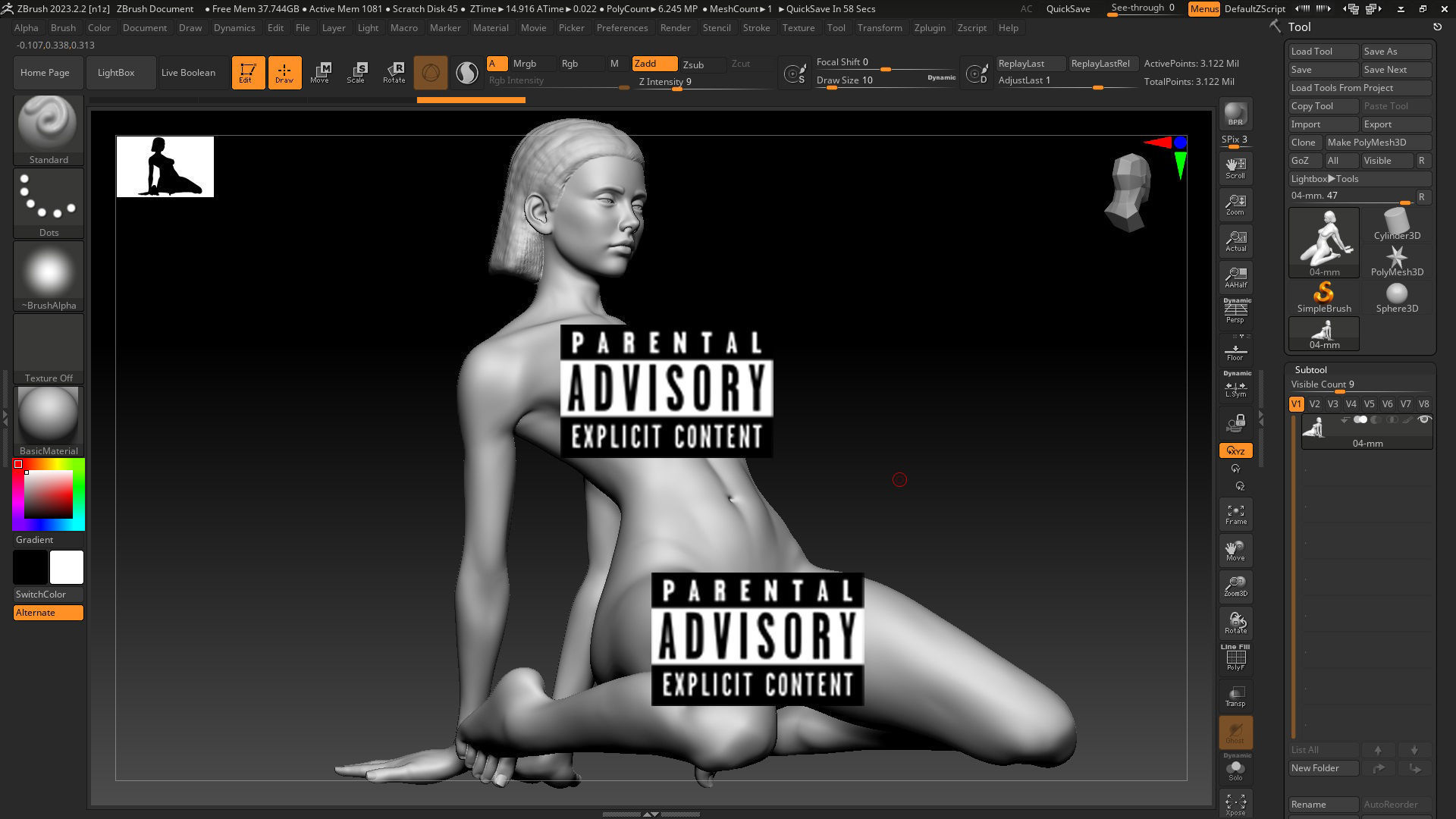The image size is (1456, 819).
Task: Click the BPR render icon
Action: tap(1235, 114)
